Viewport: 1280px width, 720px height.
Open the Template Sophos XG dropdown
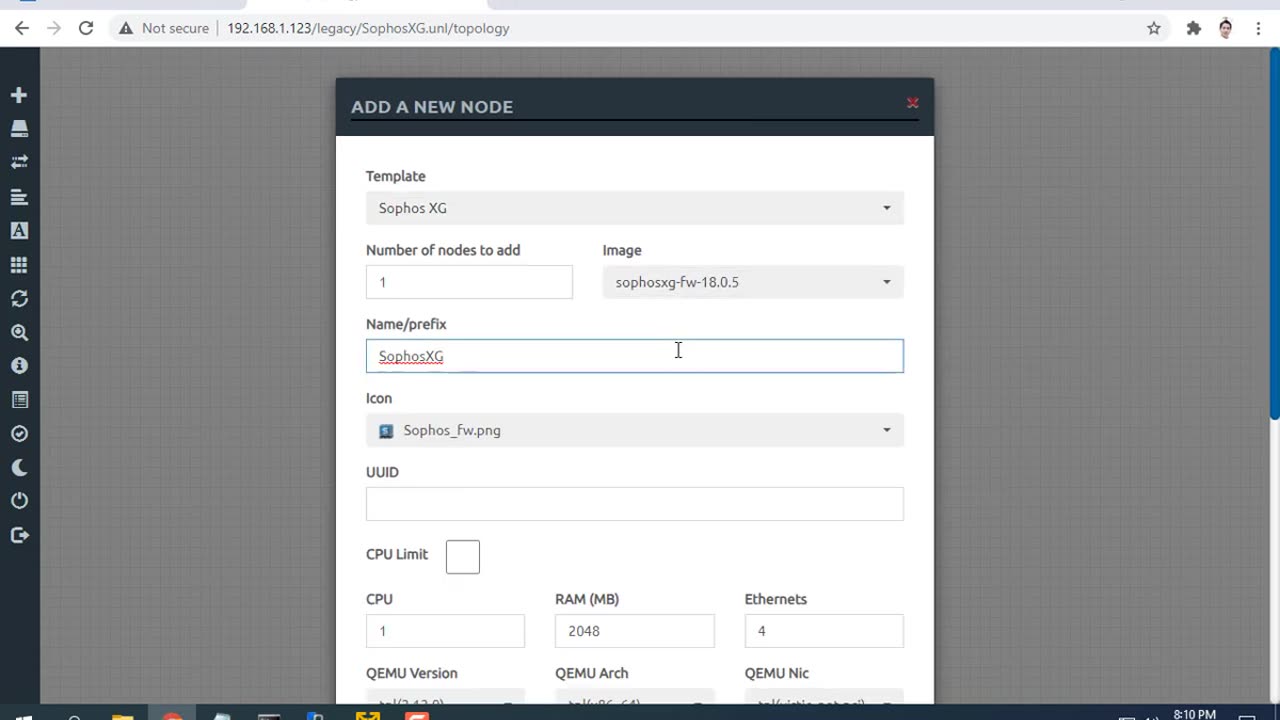pyautogui.click(x=635, y=208)
